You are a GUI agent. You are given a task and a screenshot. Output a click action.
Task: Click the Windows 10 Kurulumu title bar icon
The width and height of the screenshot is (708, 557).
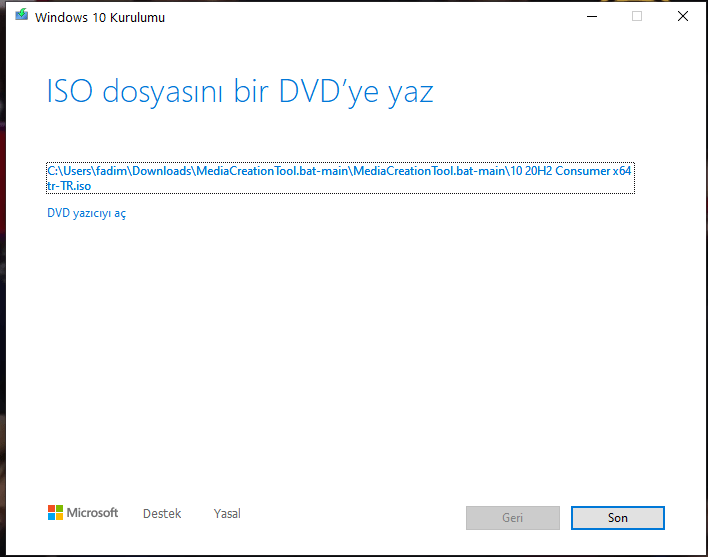[x=21, y=15]
